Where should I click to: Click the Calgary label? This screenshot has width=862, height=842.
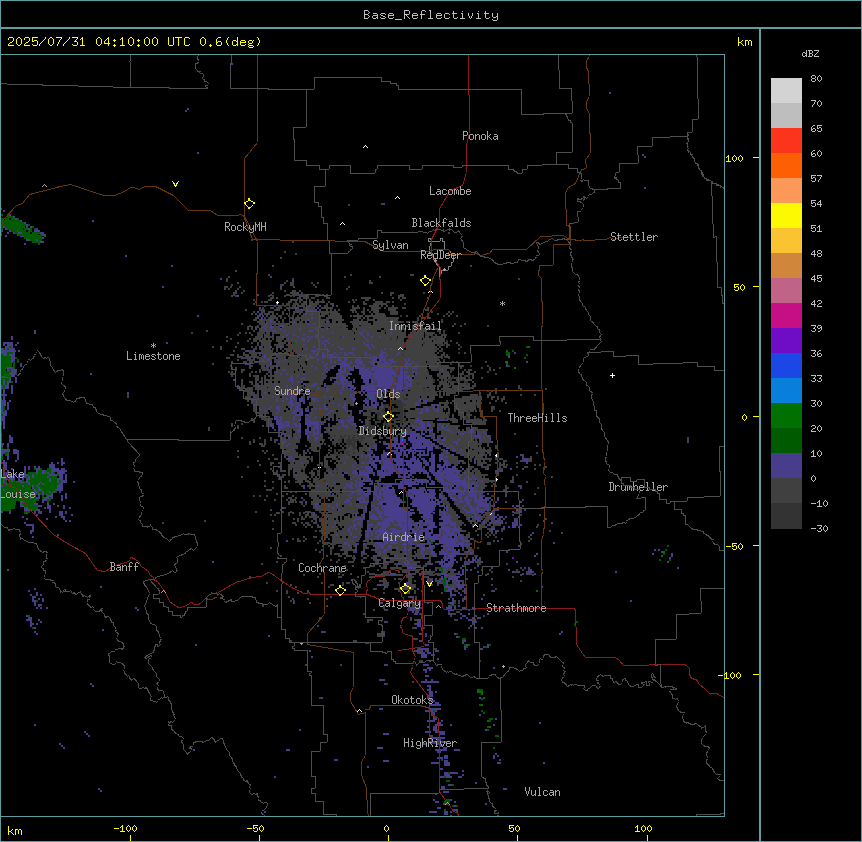(399, 603)
